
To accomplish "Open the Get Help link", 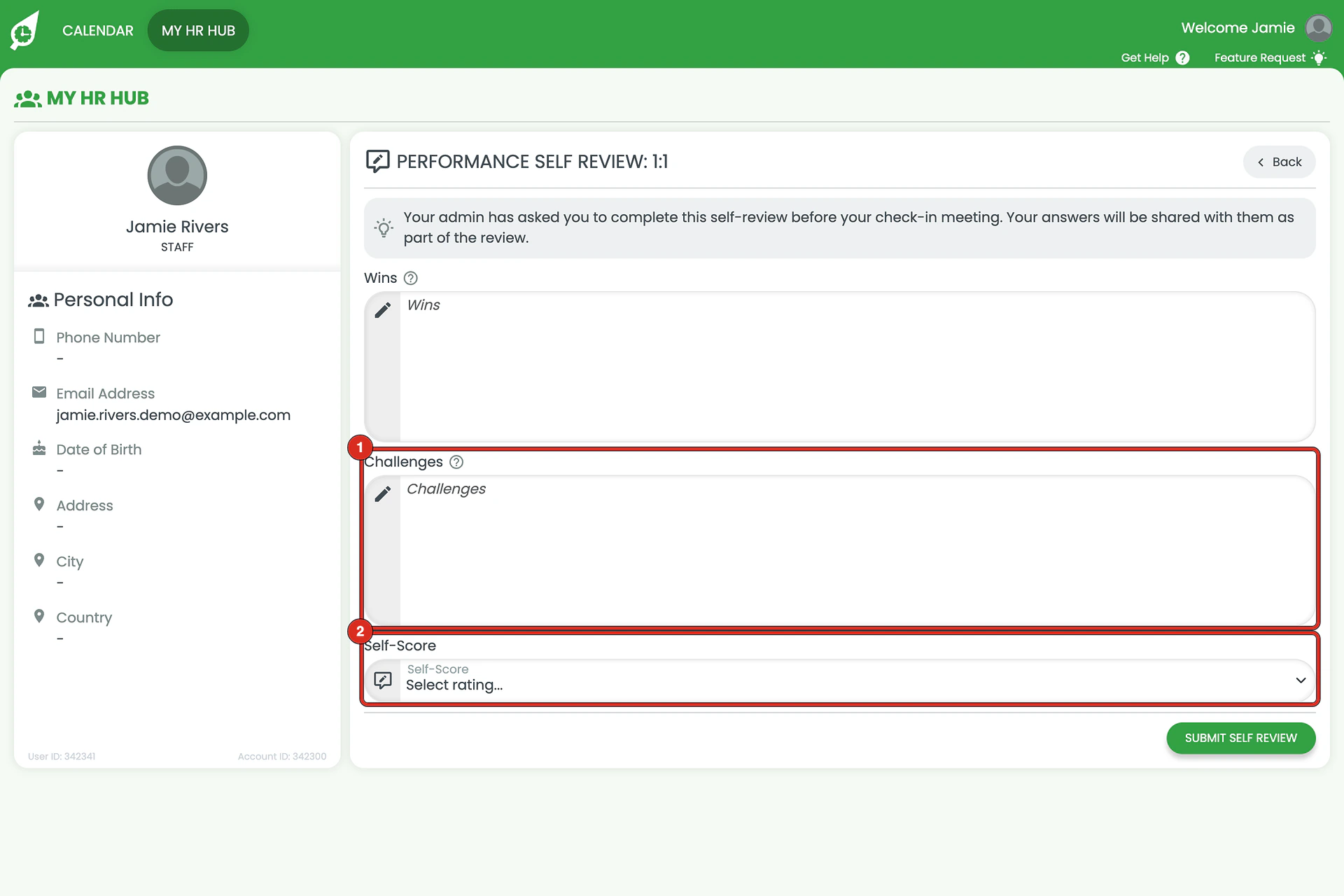I will [1144, 58].
